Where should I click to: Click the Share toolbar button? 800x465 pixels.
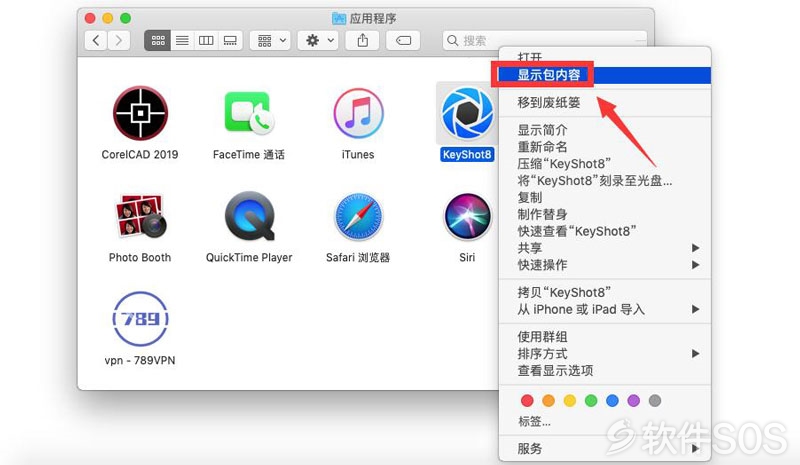(x=362, y=40)
